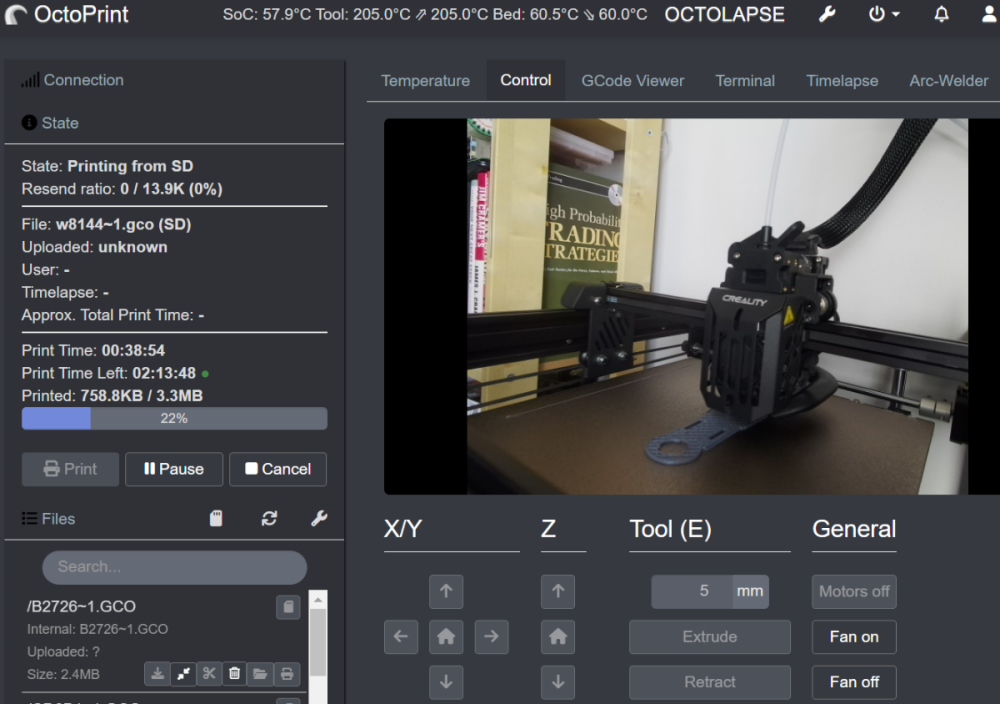Screen dimensions: 1000x704
Task: Collapse the State panel
Action: 60,123
